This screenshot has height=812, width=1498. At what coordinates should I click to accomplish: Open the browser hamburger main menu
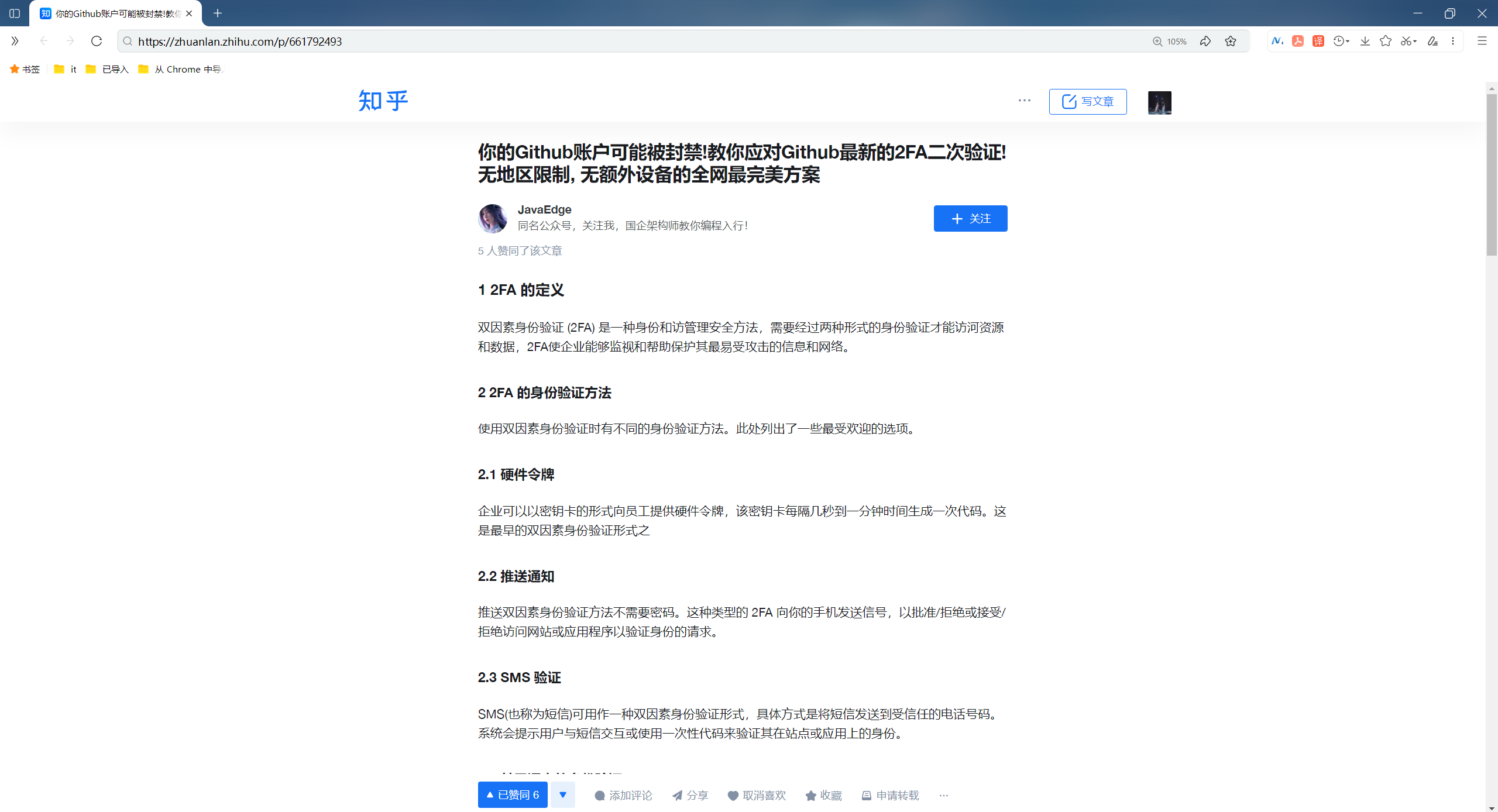point(1482,41)
